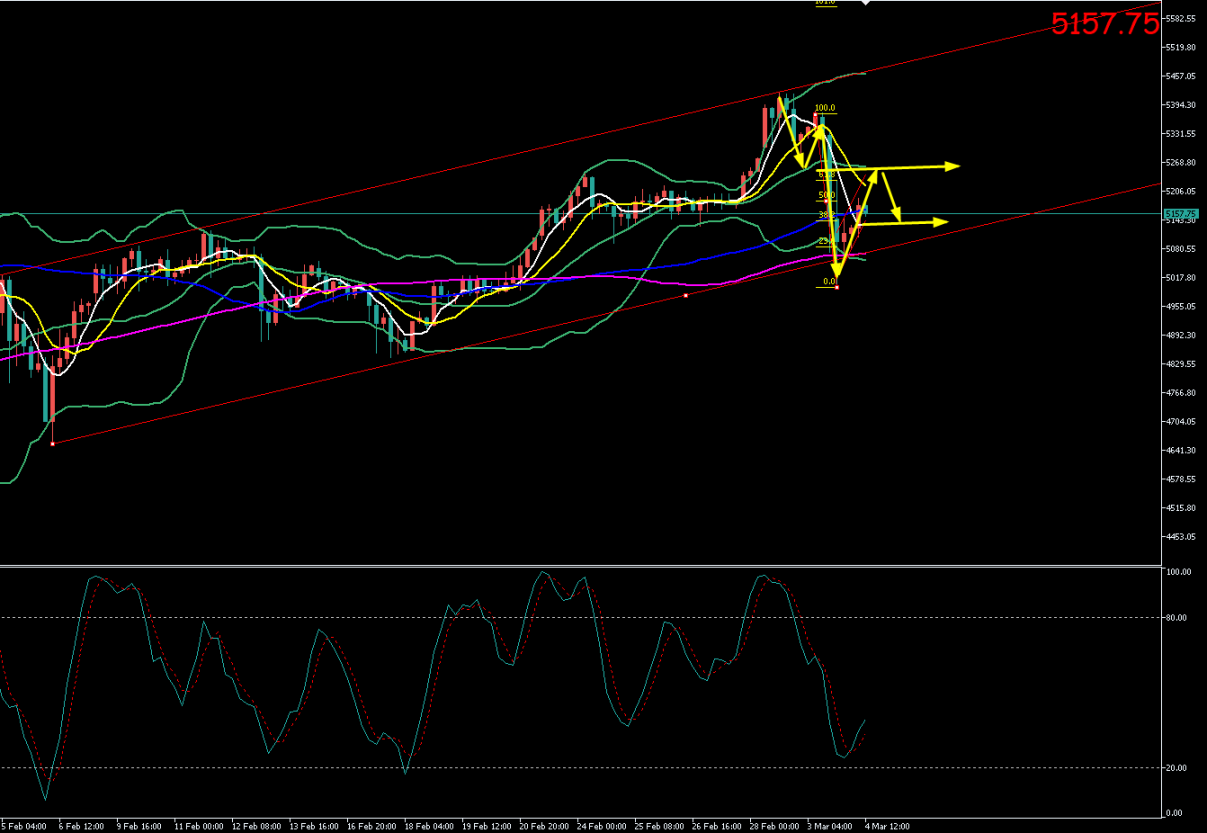The image size is (1207, 833).
Task: Click the 4 Mar 12:00 time label
Action: point(887,827)
